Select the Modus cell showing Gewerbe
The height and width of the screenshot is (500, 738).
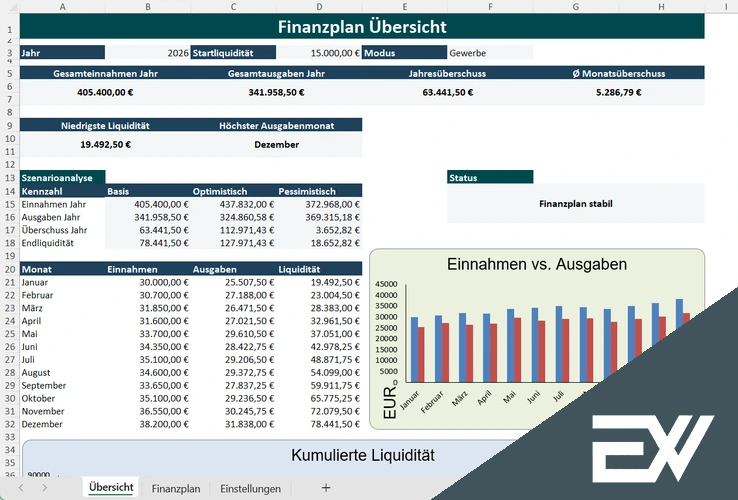tap(490, 53)
